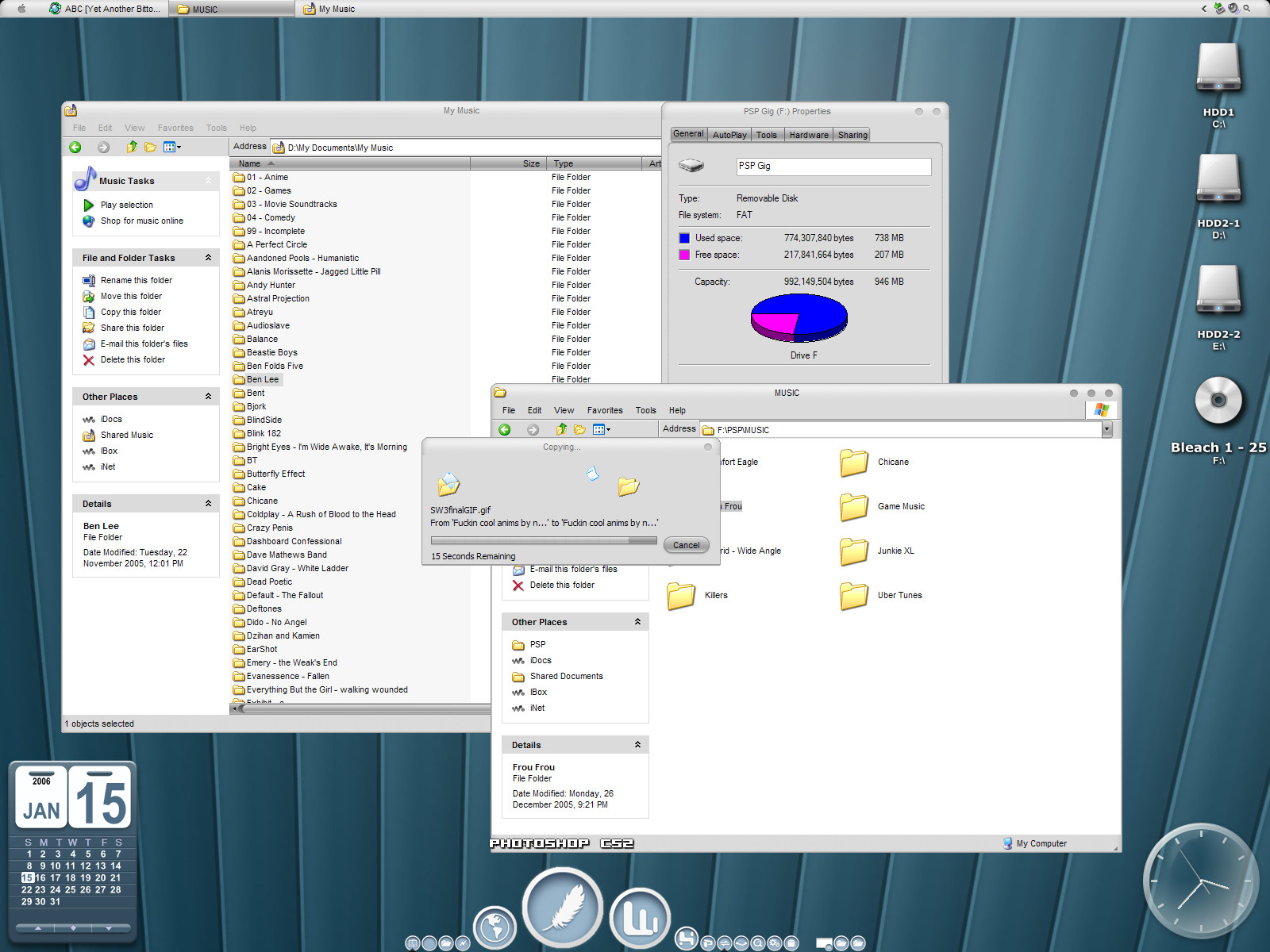Collapse Other Places panel in MUSIC window

point(637,622)
